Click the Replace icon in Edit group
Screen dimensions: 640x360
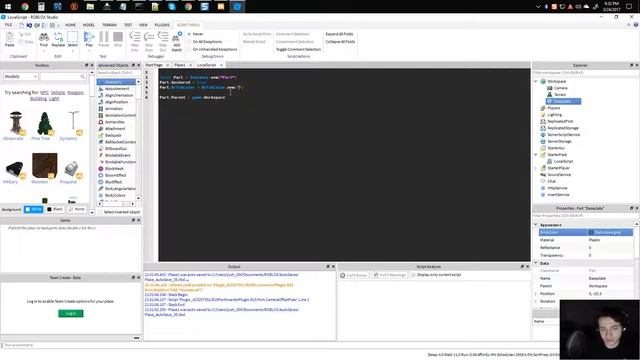58,37
